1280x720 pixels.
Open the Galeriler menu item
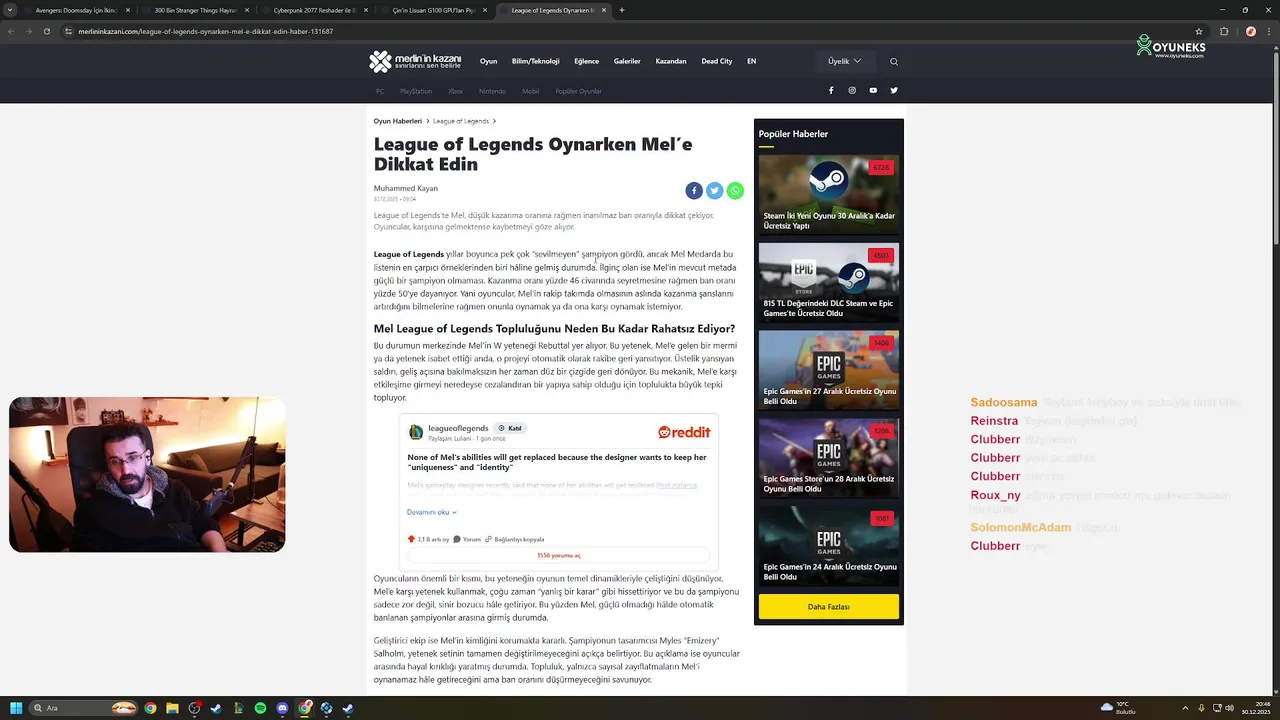[627, 61]
